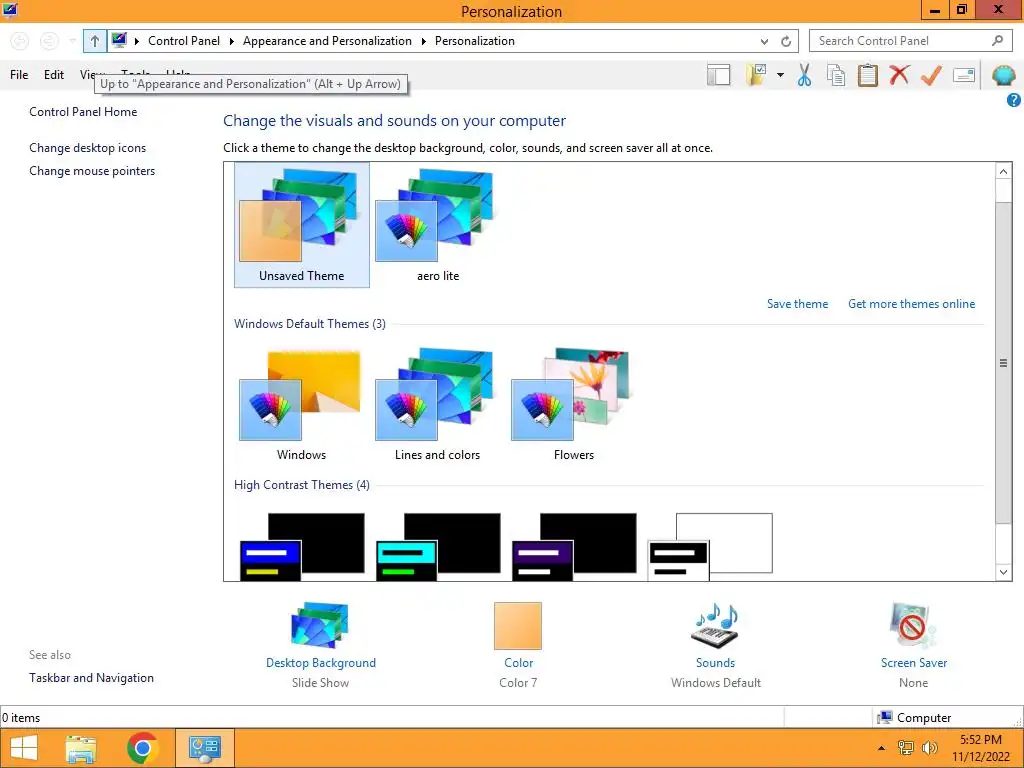
Task: Expand arrow after Appearance and Personalization breadcrumb
Action: [423, 41]
